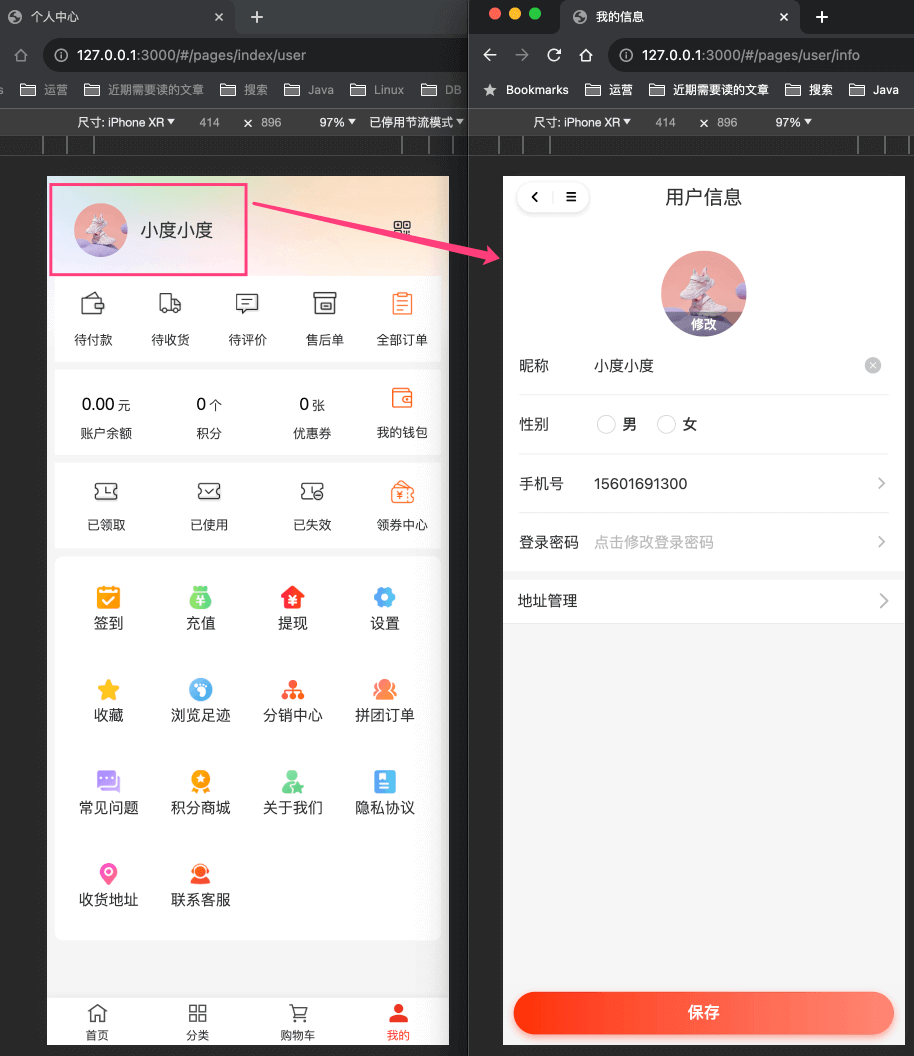
Task: Switch to the 分类 category tab
Action: (x=197, y=1022)
